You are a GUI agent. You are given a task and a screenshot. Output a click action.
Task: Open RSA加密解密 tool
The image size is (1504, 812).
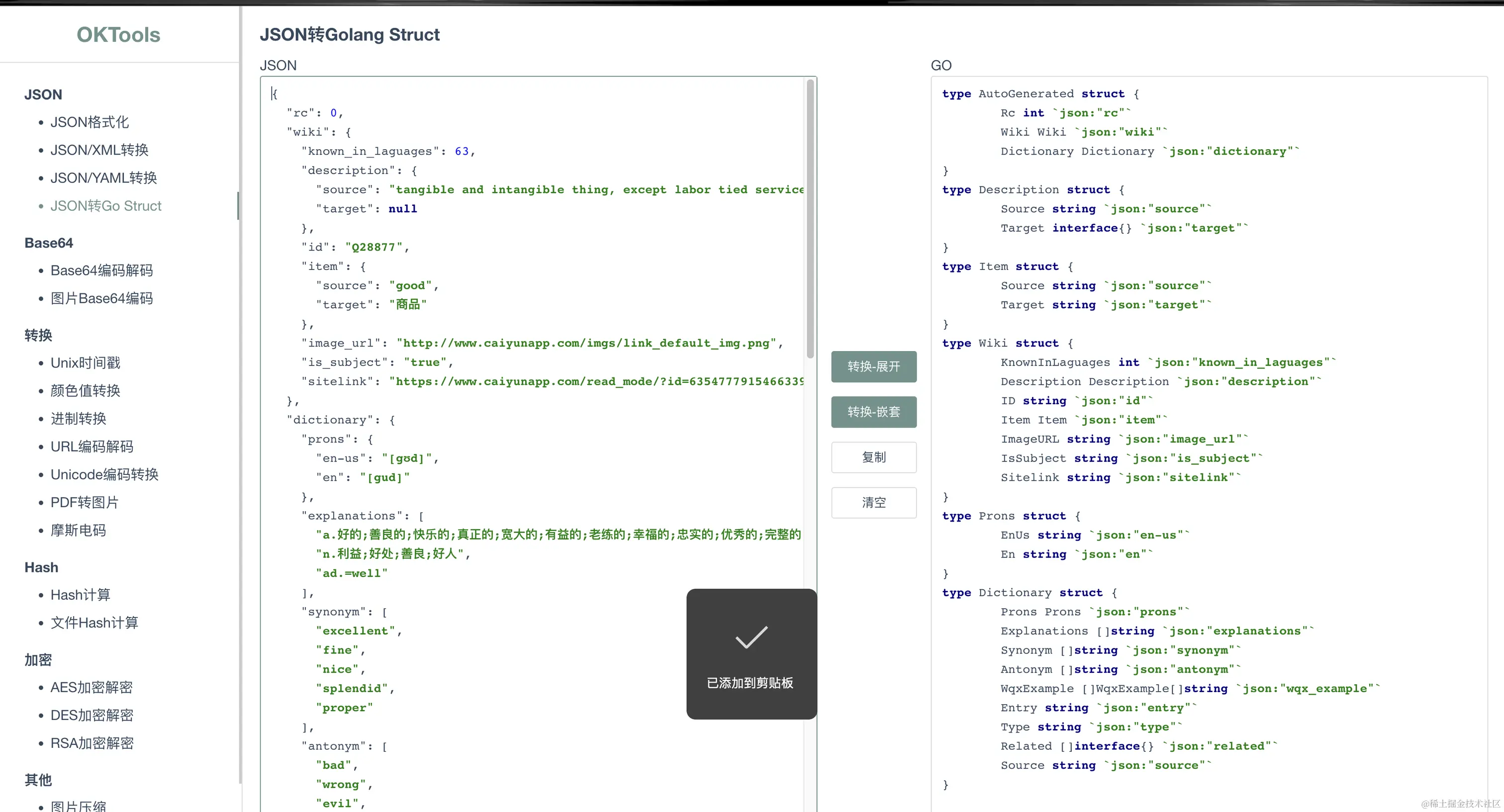tap(92, 743)
